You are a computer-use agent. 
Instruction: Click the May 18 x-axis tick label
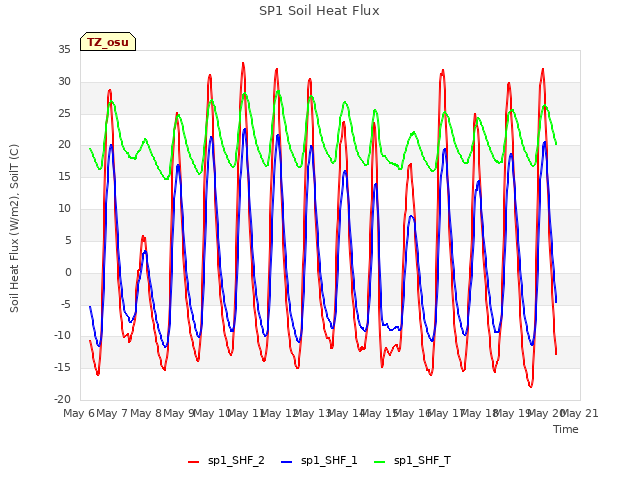[480, 413]
